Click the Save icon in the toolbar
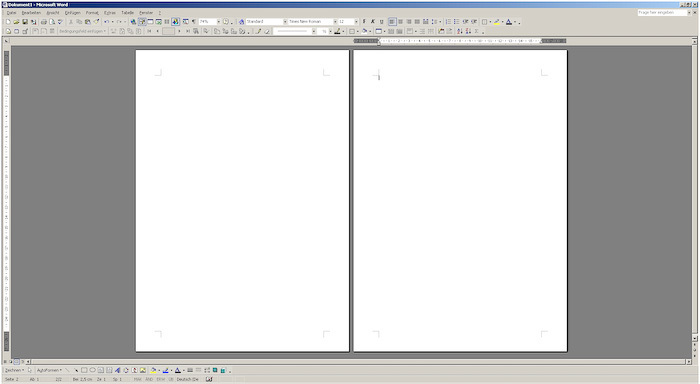This screenshot has width=700, height=384. pyautogui.click(x=25, y=21)
